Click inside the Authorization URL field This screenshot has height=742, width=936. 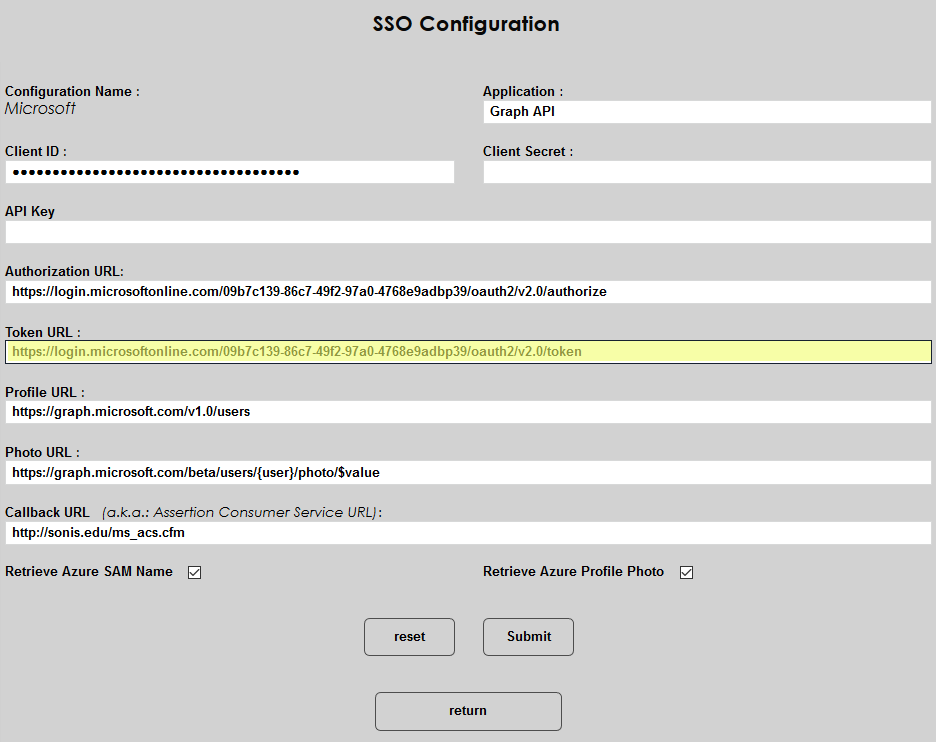[467, 292]
